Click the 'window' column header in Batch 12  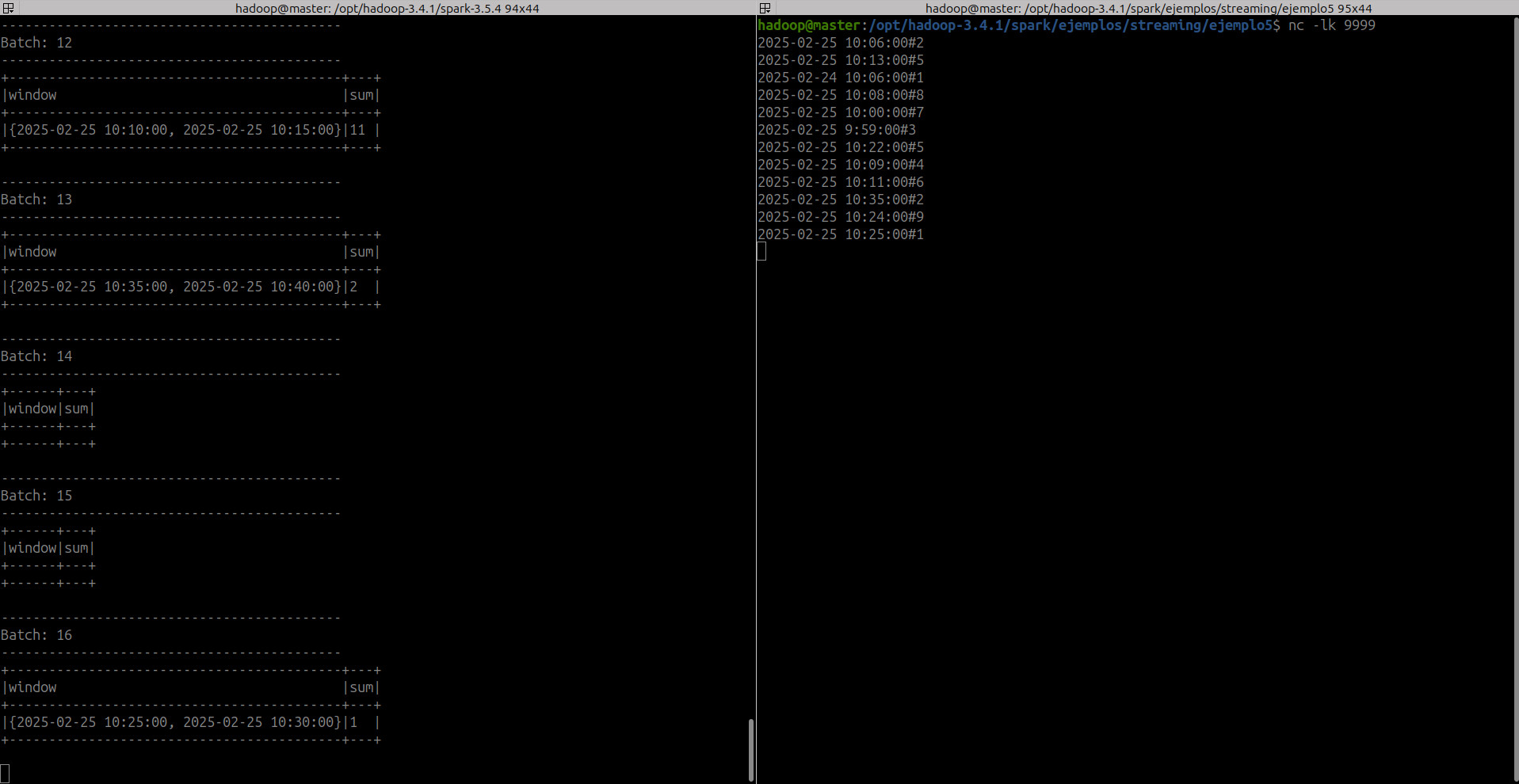32,95
